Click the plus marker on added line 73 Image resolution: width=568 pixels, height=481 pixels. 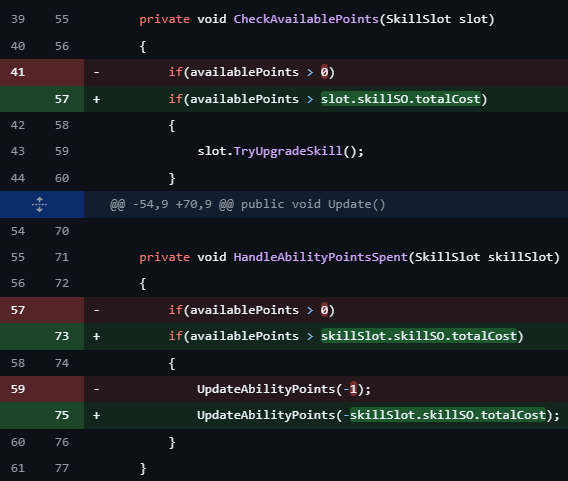tap(96, 336)
